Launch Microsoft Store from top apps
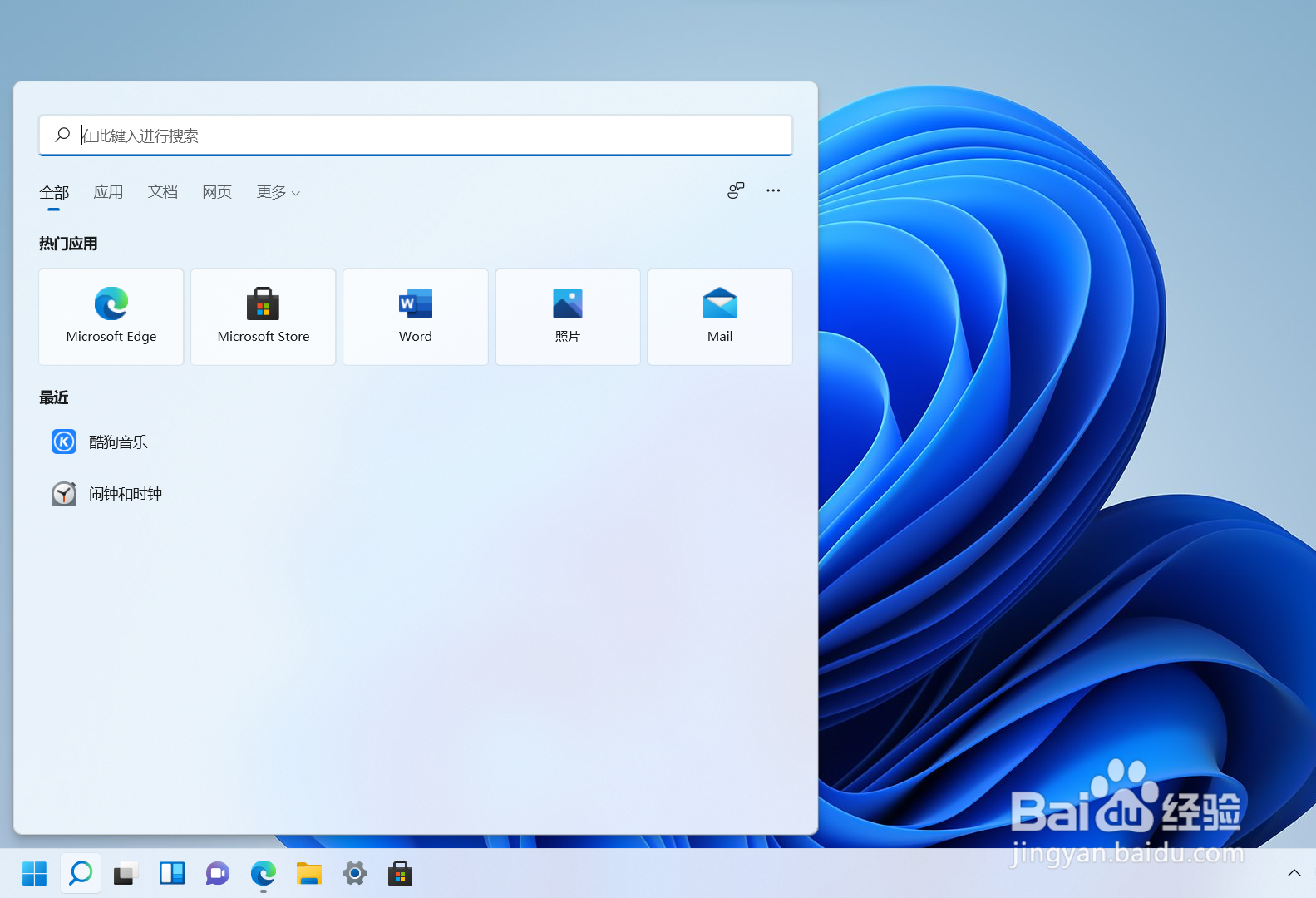This screenshot has width=1316, height=898. pyautogui.click(x=264, y=317)
